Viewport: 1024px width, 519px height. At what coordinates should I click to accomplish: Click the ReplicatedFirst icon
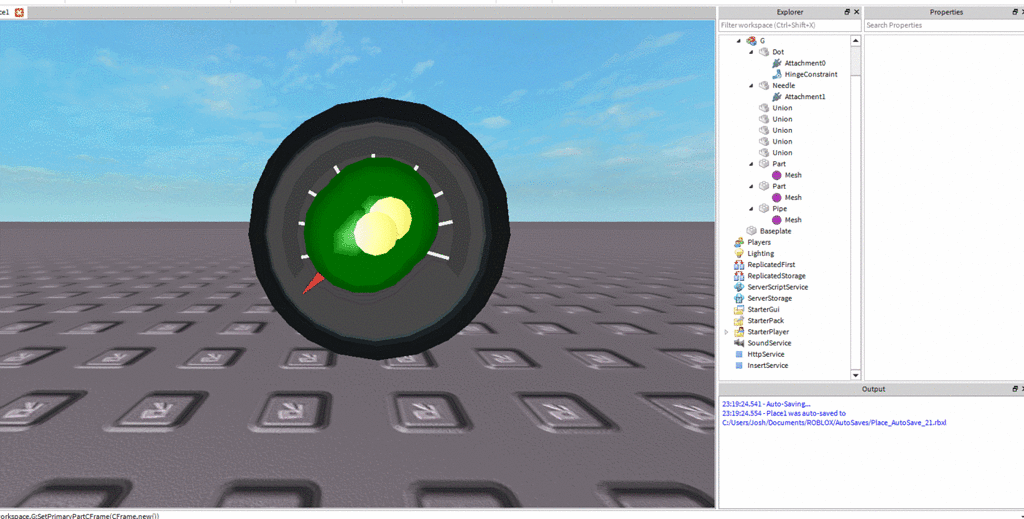coord(739,264)
